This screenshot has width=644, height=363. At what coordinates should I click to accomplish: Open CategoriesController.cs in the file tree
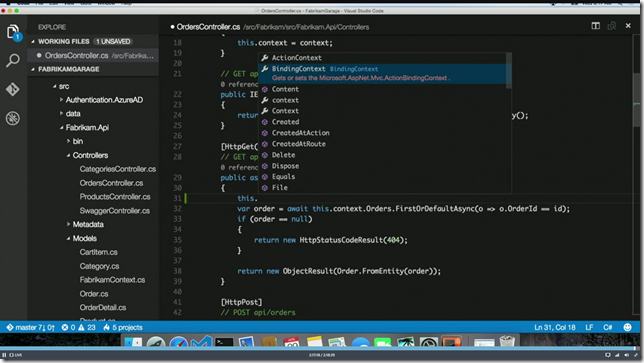pos(117,169)
